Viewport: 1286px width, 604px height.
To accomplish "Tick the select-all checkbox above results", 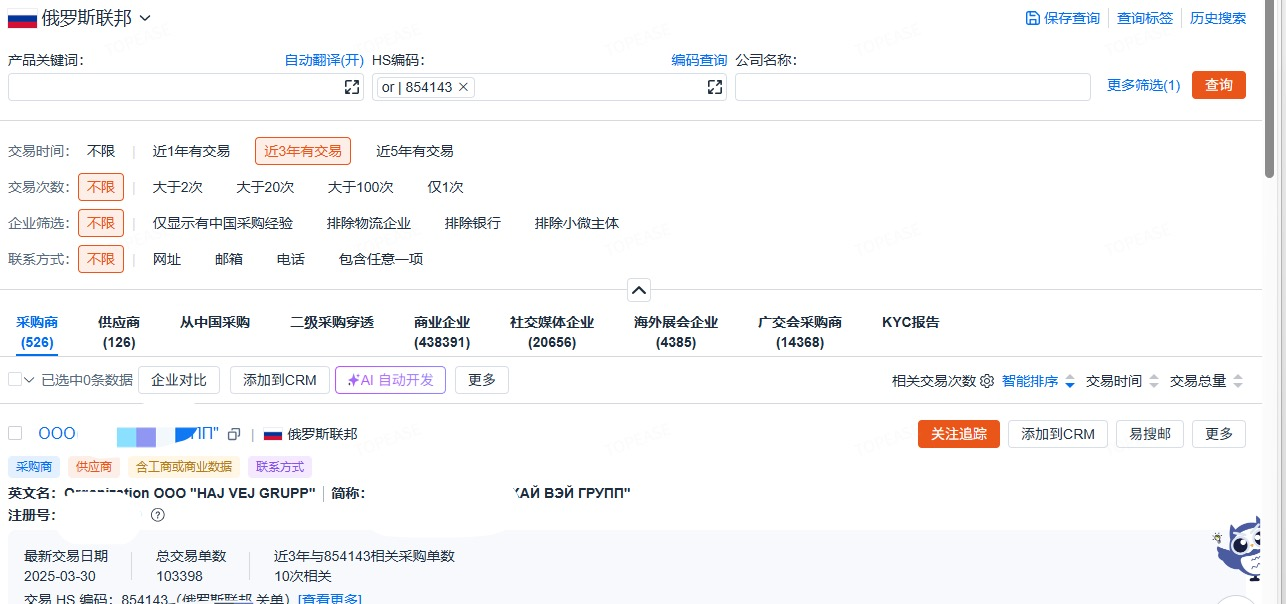I will click(x=15, y=380).
